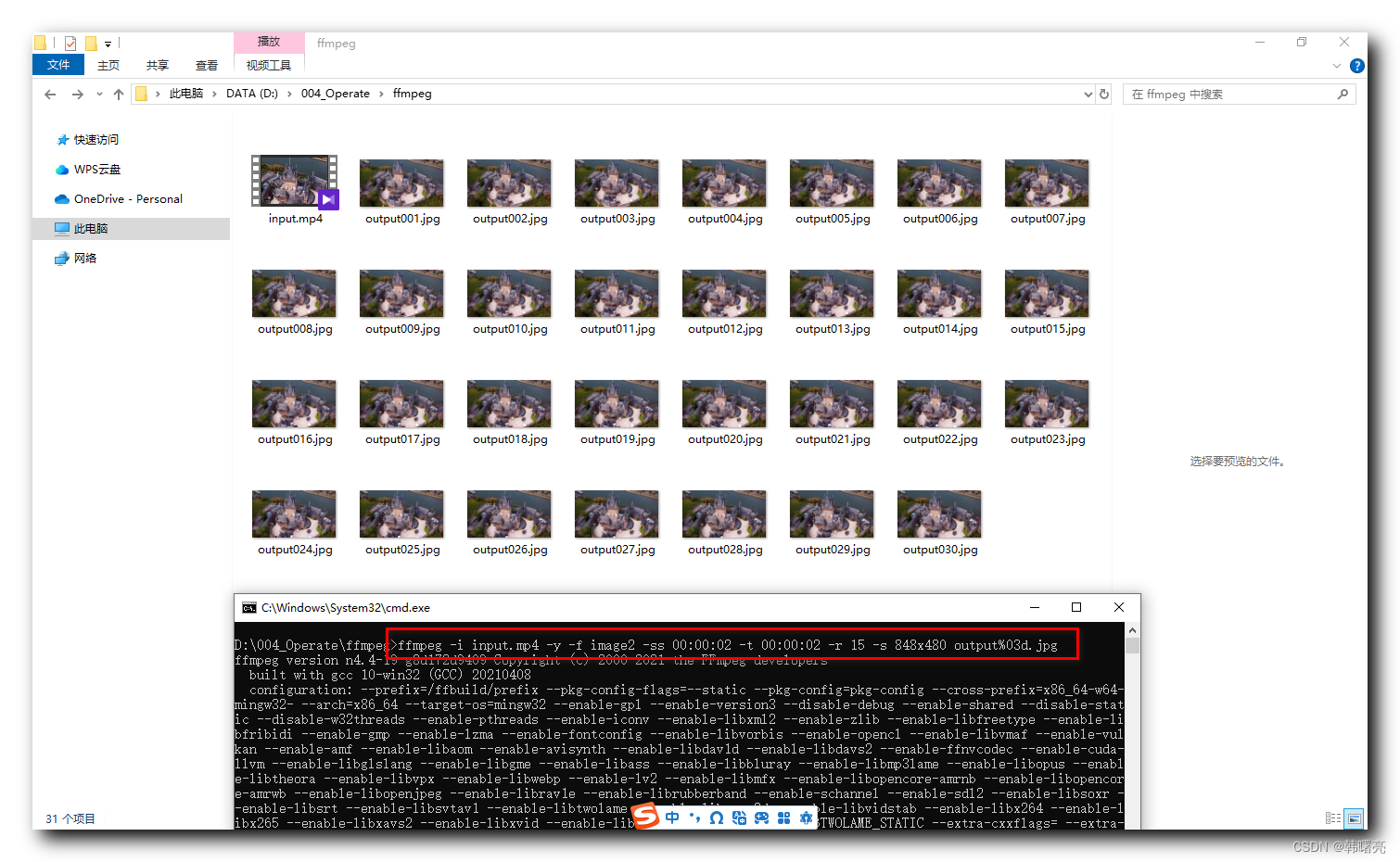Click DATA (D:) in the address breadcrumb
The height and width of the screenshot is (862, 1400).
click(x=252, y=94)
